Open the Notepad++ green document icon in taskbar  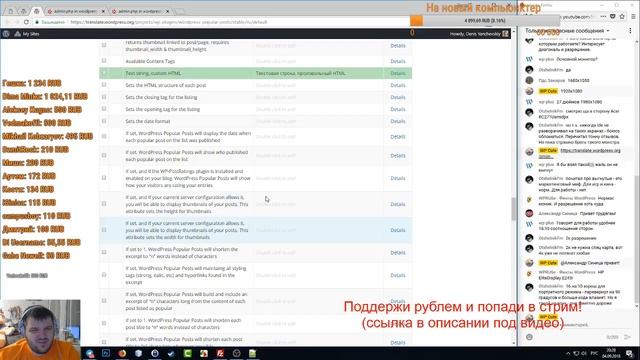tap(253, 353)
